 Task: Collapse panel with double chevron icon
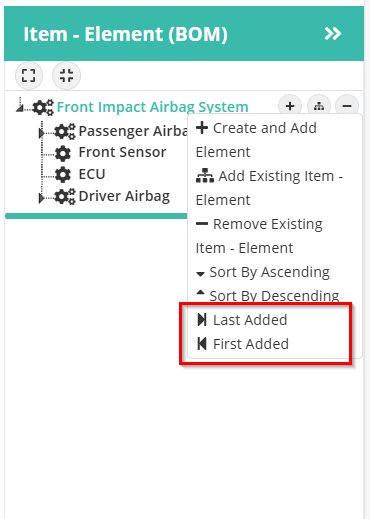[x=333, y=33]
